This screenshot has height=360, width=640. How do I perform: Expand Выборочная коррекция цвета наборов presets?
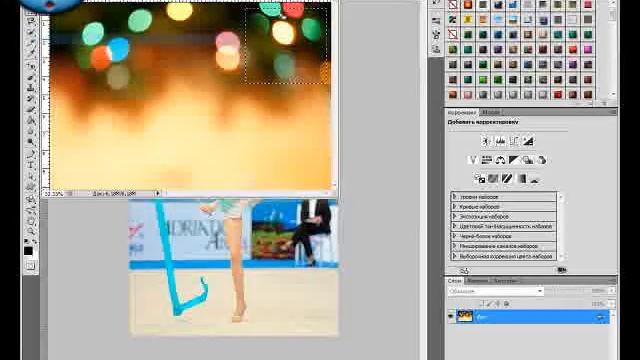tap(454, 256)
